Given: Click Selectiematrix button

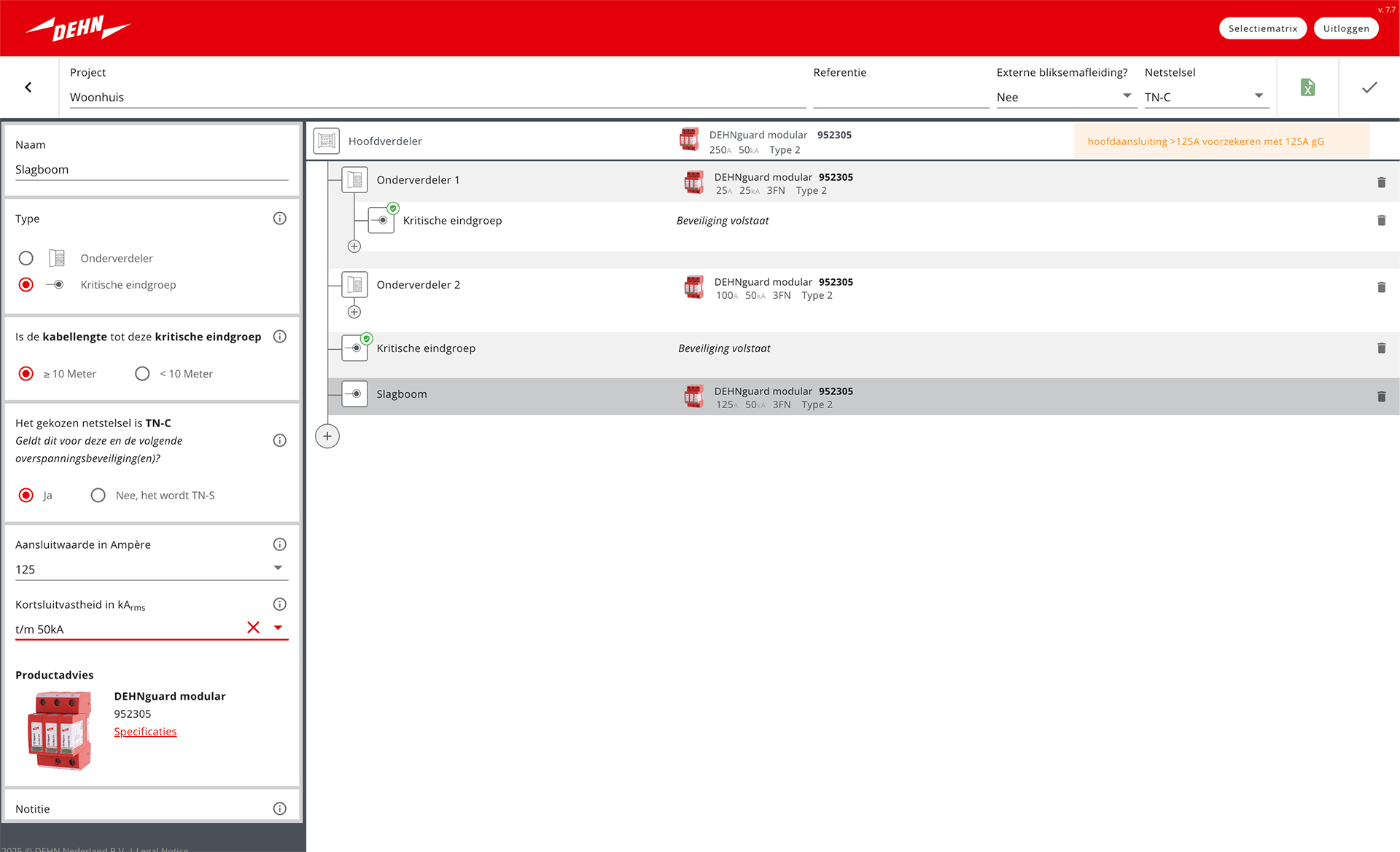Looking at the screenshot, I should 1263,28.
